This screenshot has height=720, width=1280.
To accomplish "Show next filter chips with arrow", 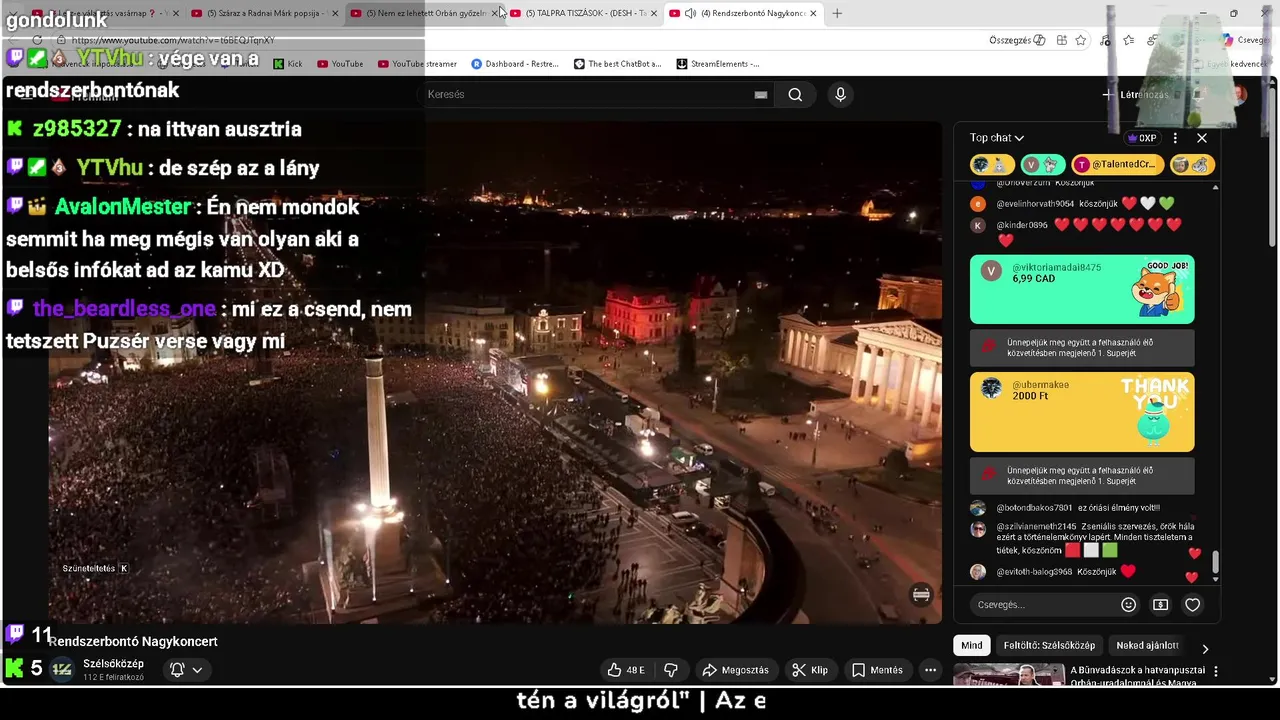I will (1205, 648).
